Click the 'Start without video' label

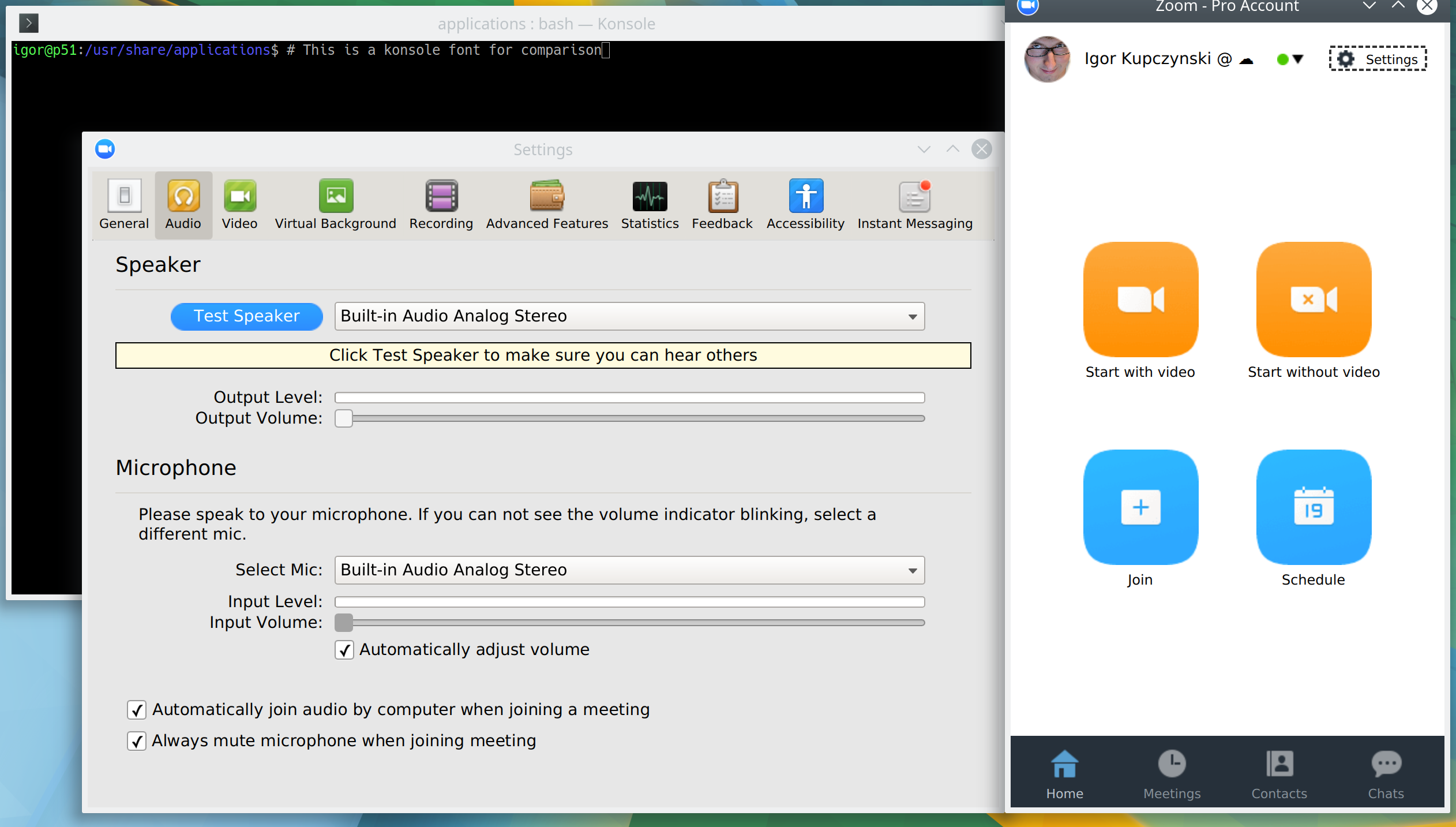point(1314,372)
